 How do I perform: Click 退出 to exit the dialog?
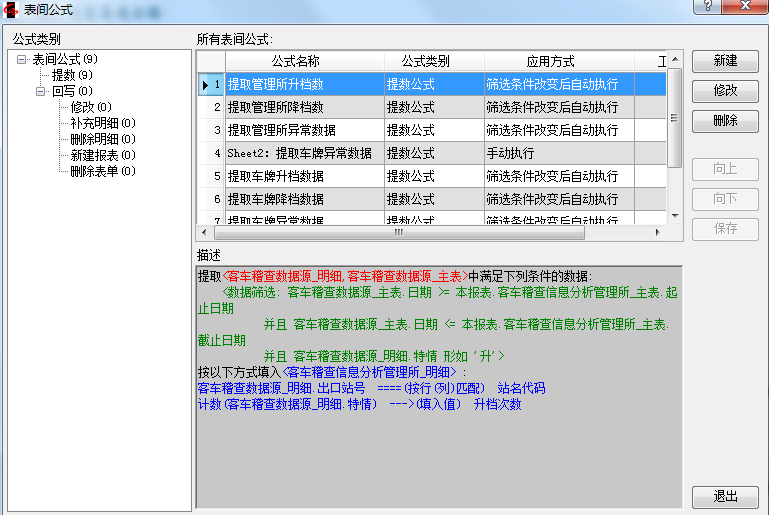pos(725,497)
